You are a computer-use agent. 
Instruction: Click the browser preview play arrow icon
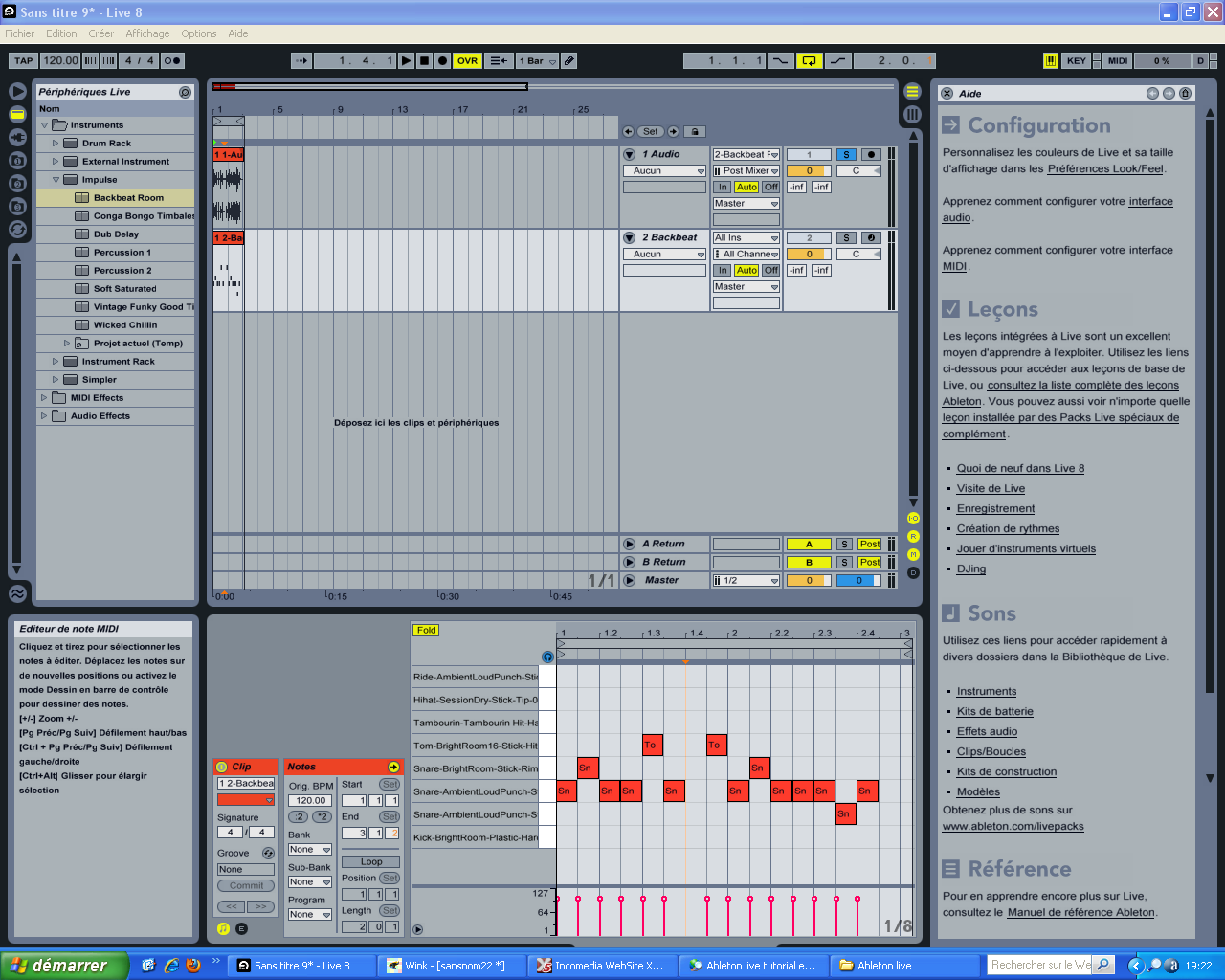(17, 91)
